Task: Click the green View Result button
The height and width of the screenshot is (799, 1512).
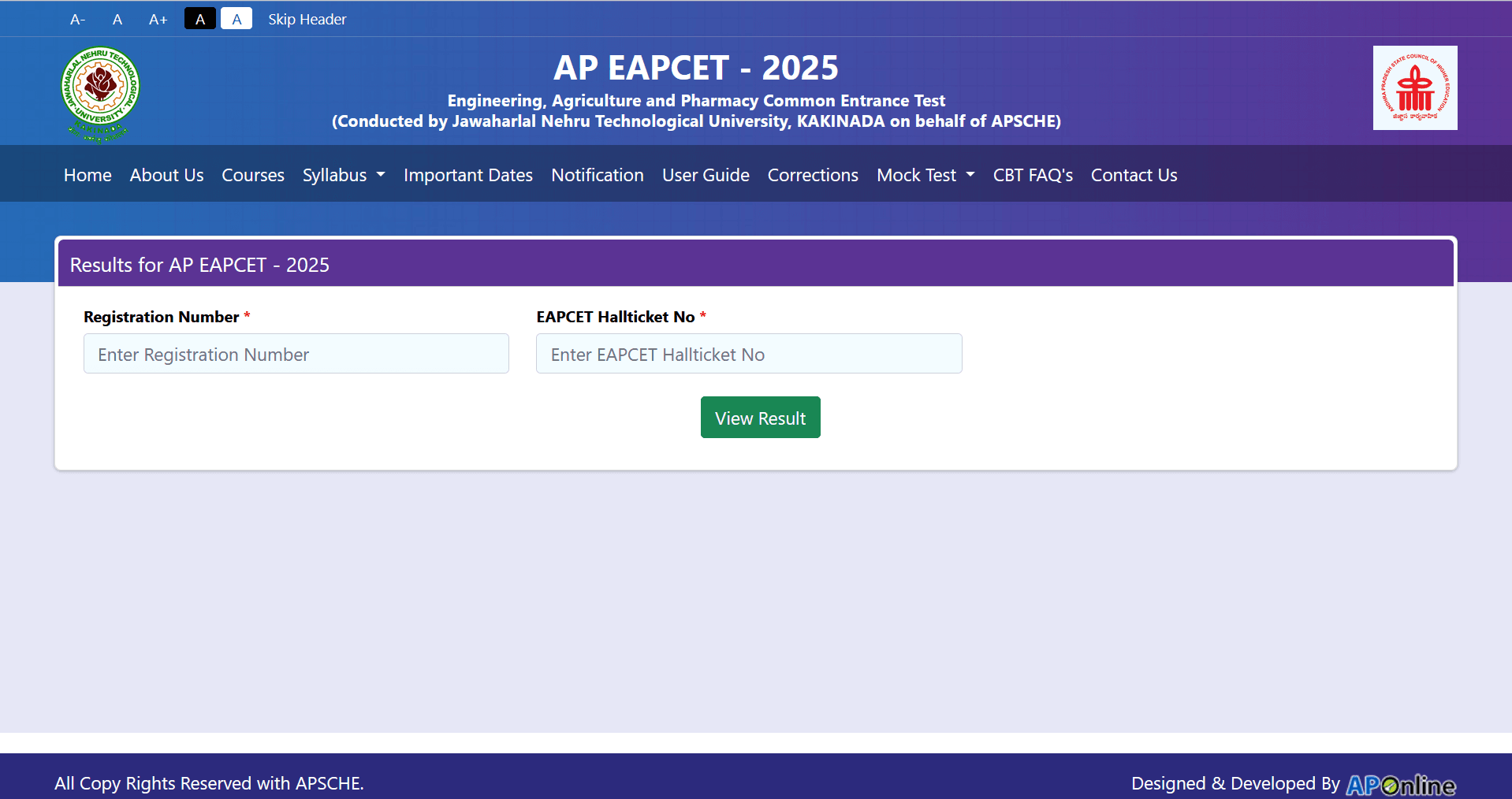Action: [x=761, y=418]
